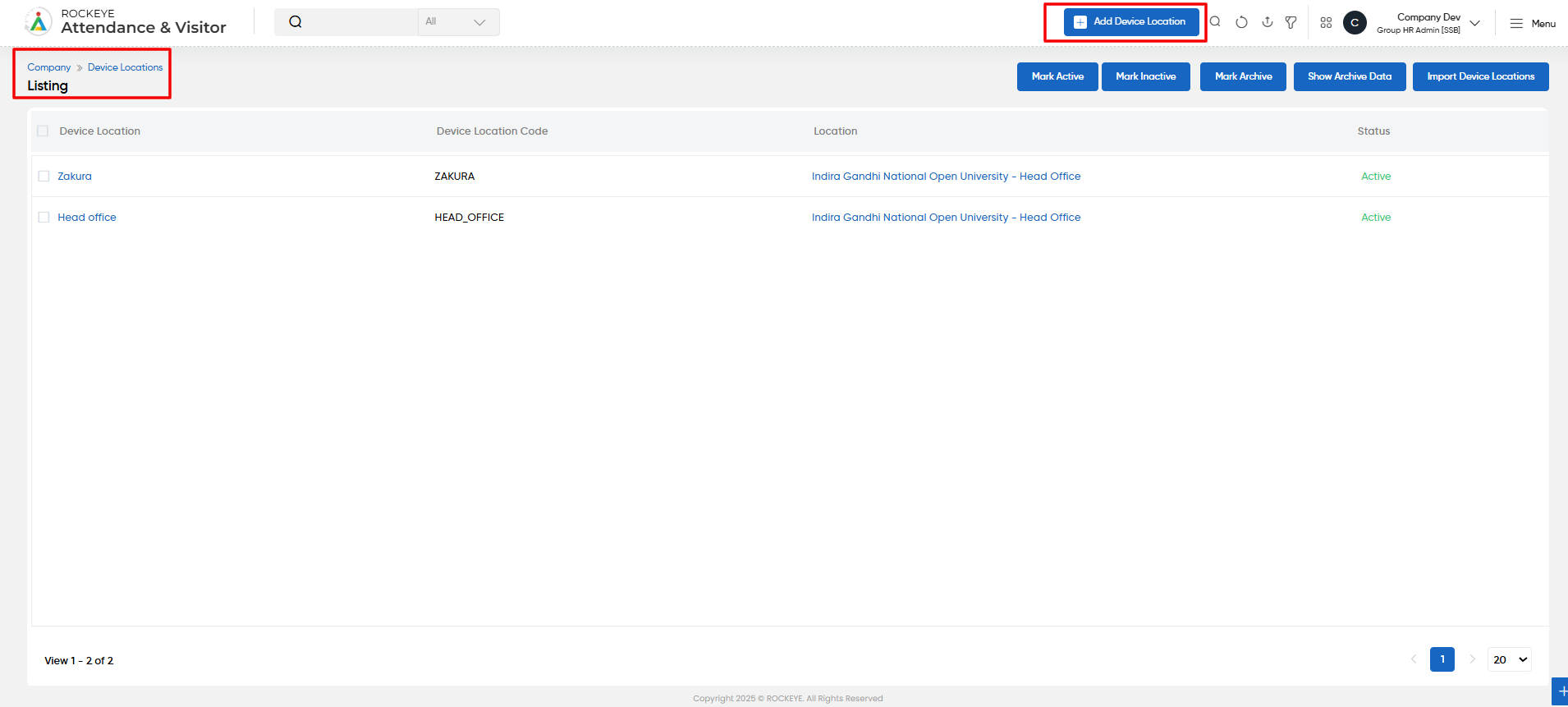The height and width of the screenshot is (707, 1568).
Task: Click the Mark Archive button
Action: 1243,76
